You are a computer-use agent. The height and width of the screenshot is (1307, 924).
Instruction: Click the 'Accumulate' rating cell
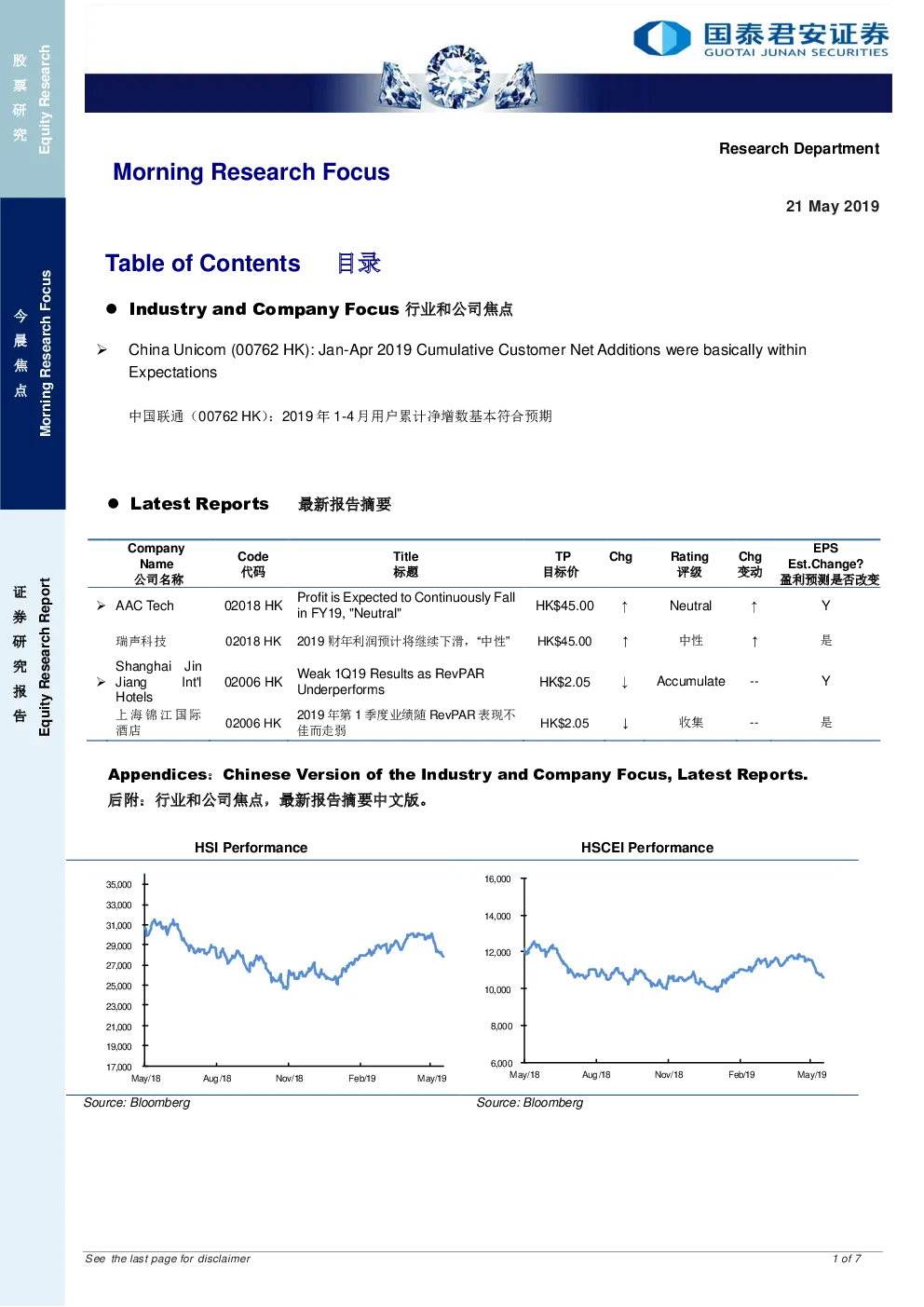pos(691,681)
